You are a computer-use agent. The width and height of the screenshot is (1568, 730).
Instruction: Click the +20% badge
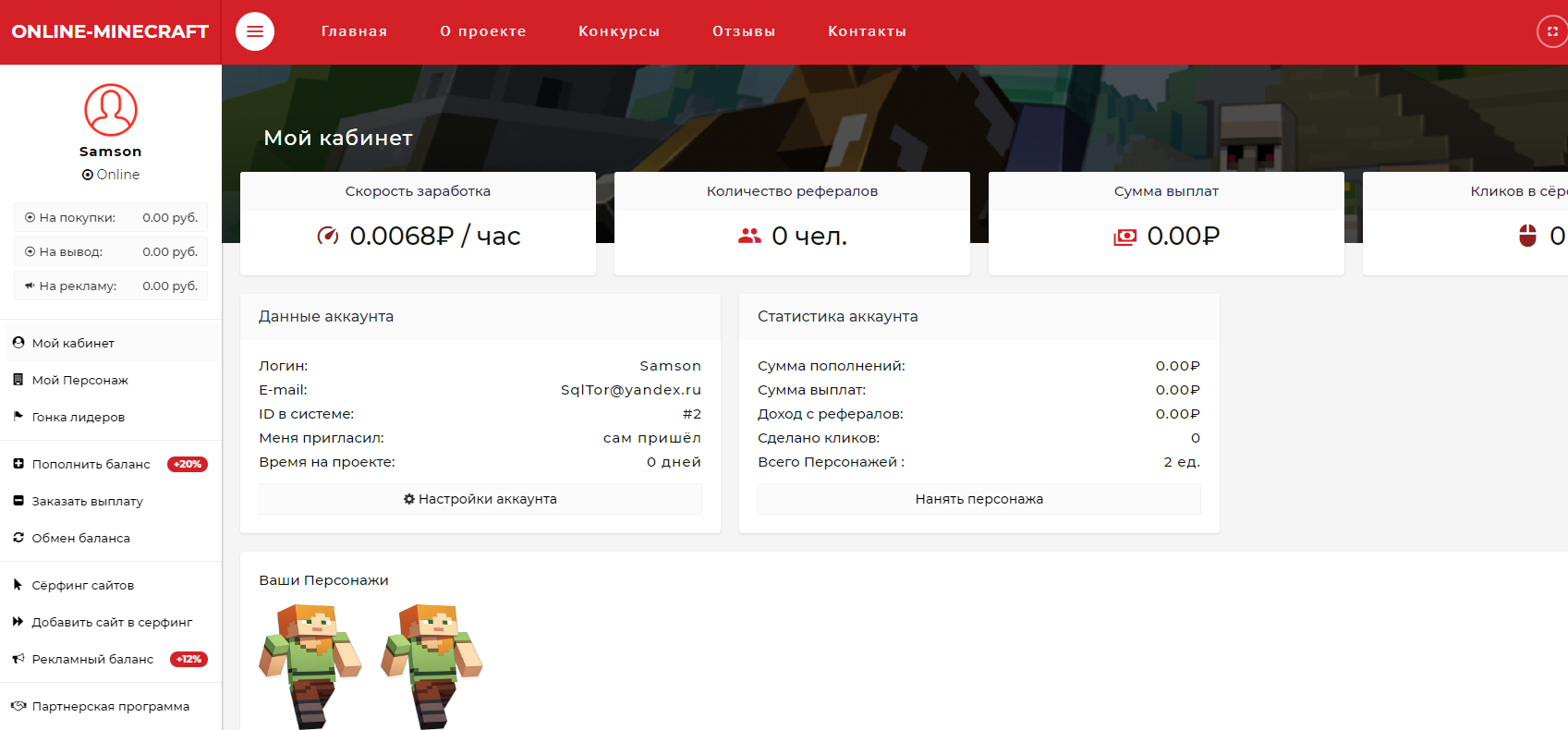point(188,464)
